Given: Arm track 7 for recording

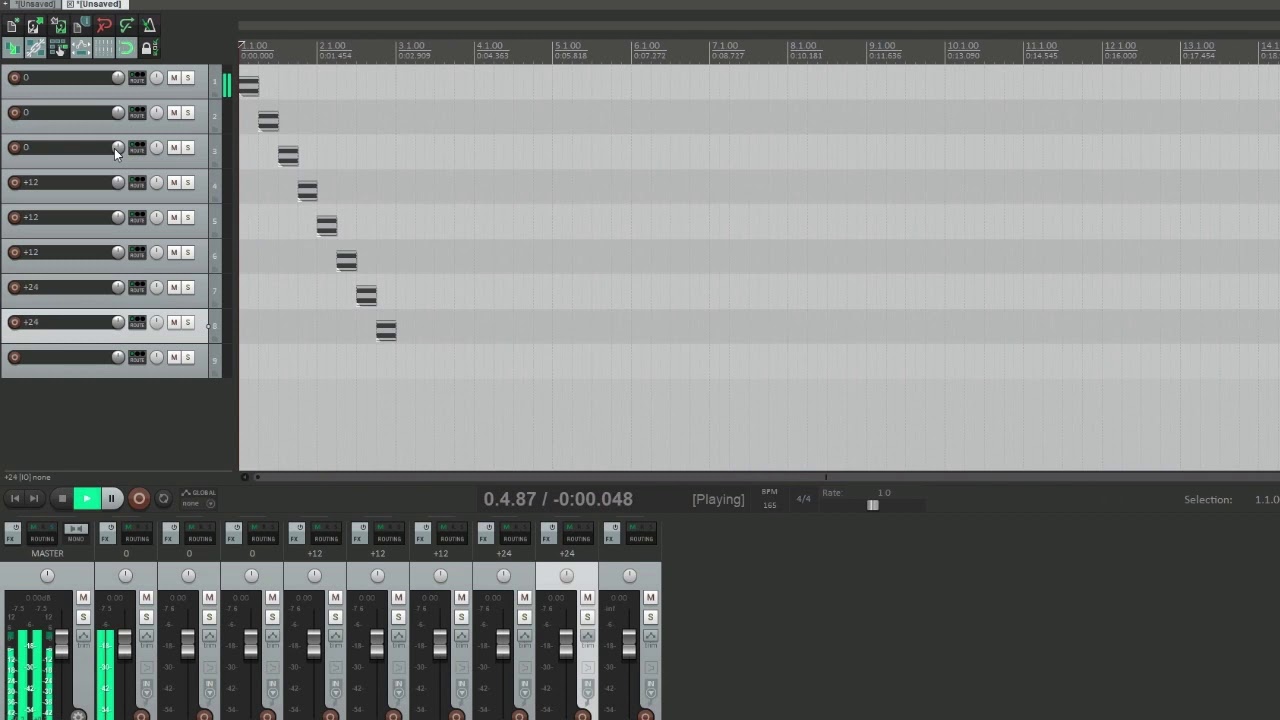Looking at the screenshot, I should tap(14, 287).
